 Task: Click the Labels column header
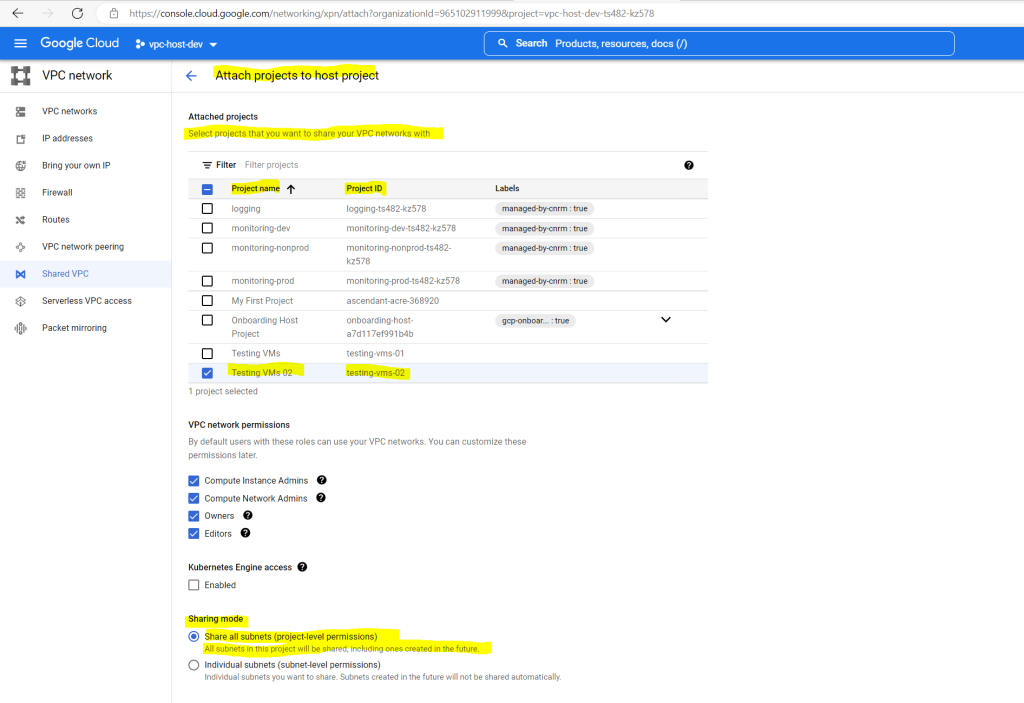tap(507, 188)
